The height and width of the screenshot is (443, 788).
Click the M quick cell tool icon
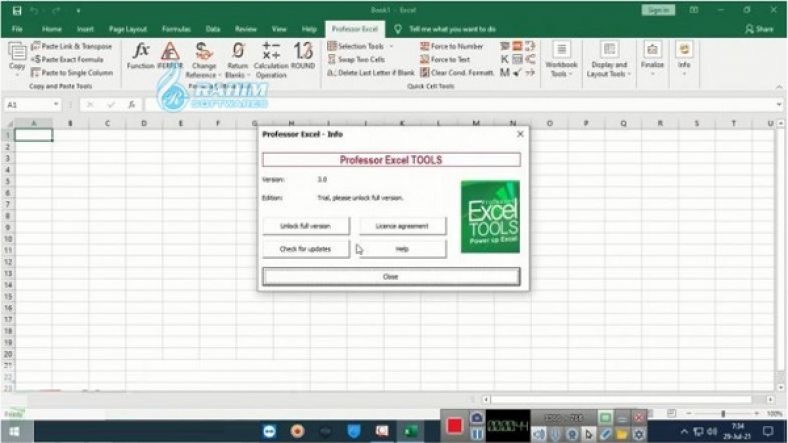coord(505,73)
